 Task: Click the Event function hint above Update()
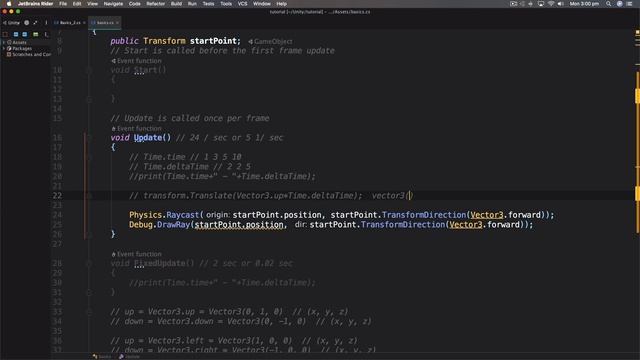pos(136,129)
